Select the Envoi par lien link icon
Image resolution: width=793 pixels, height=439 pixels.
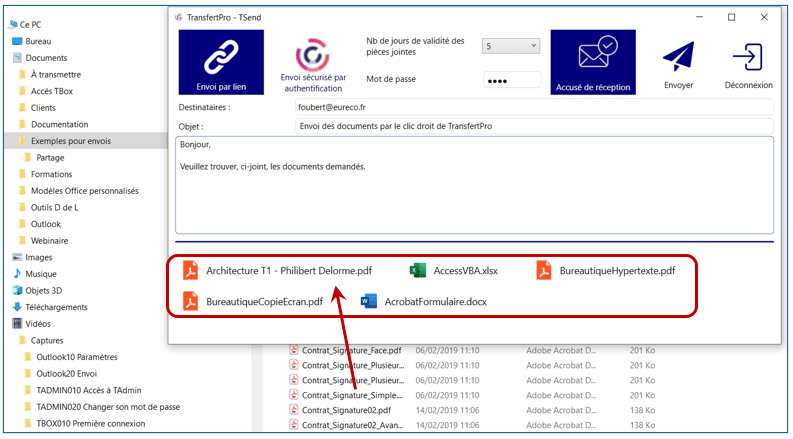[x=220, y=58]
